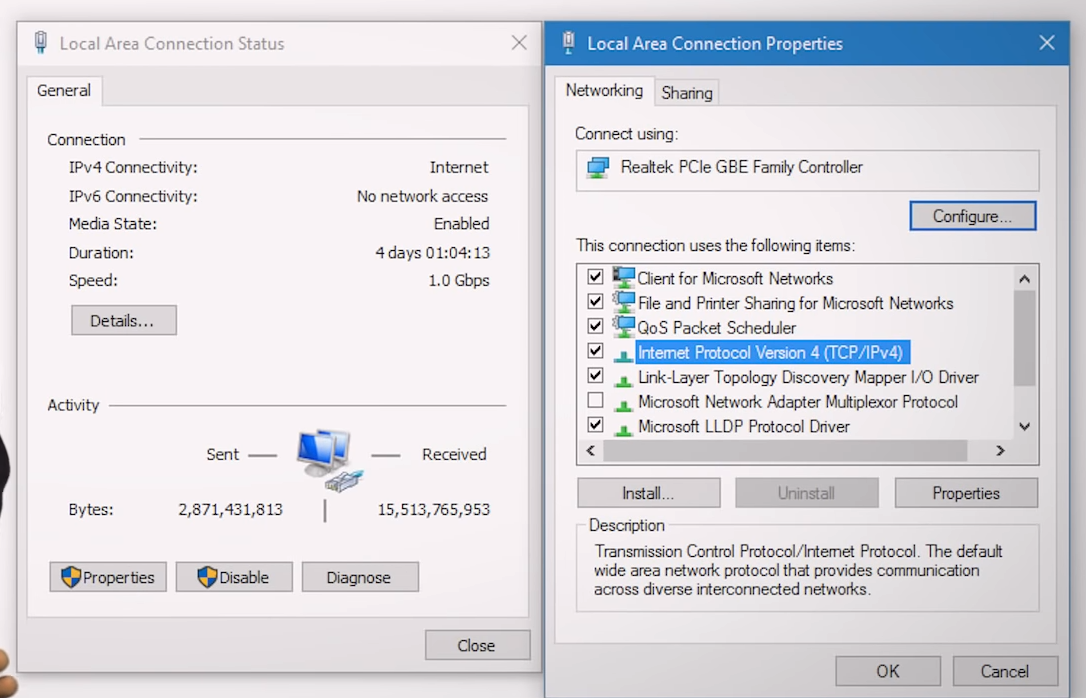Click the Connection Status title bar icon
Viewport: 1086px width, 698px height.
click(41, 42)
